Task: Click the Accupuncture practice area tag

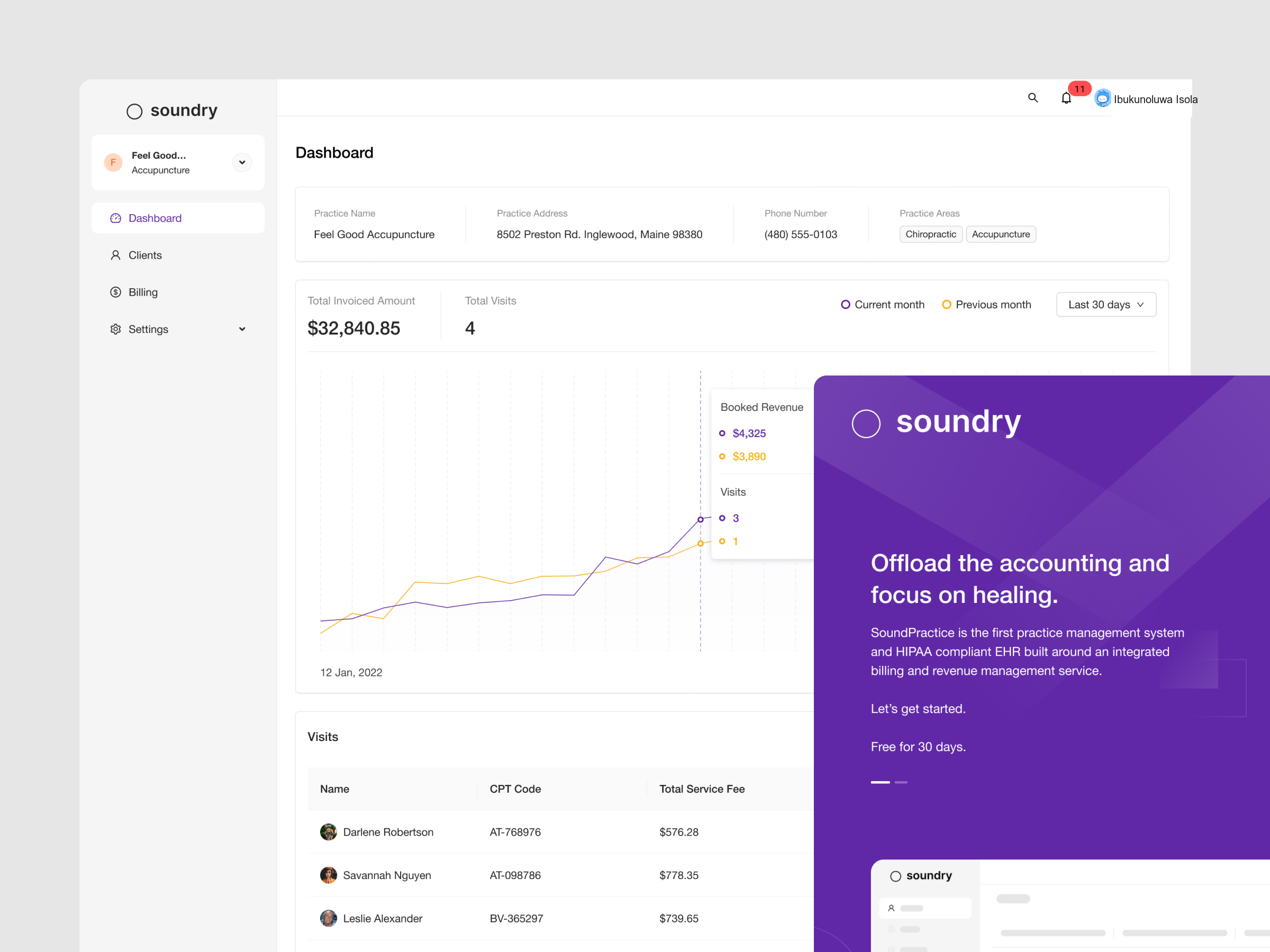Action: point(1001,234)
